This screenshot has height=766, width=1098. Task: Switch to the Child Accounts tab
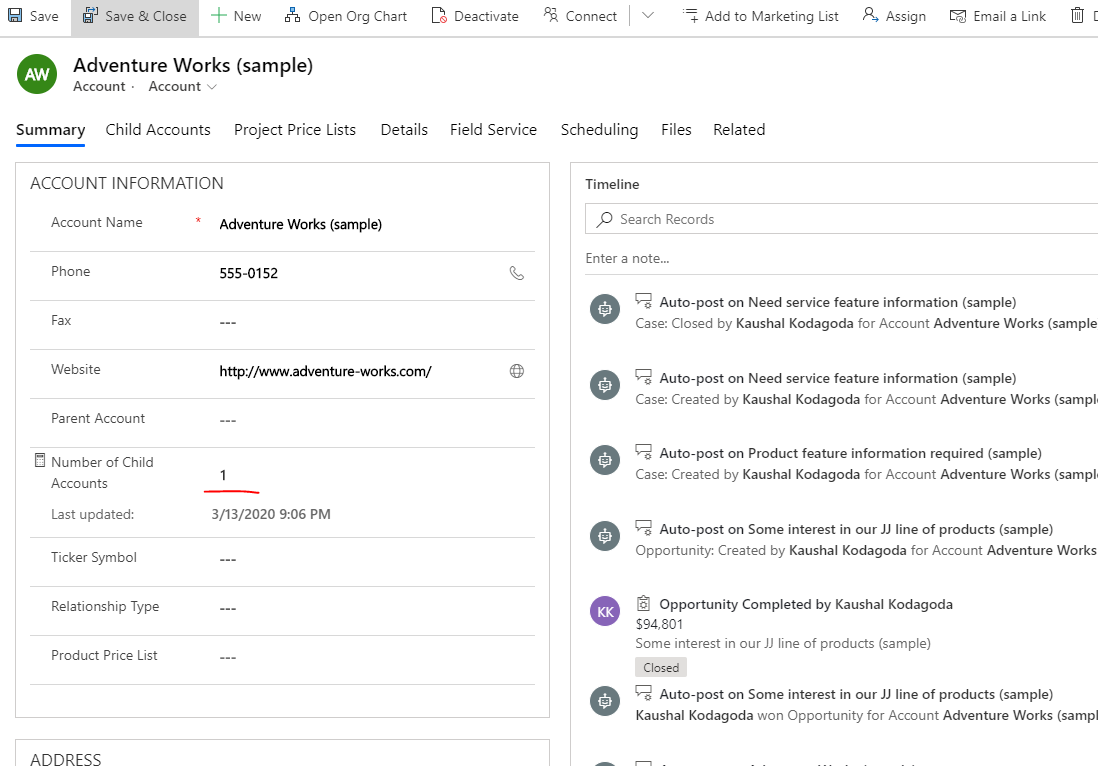point(158,130)
